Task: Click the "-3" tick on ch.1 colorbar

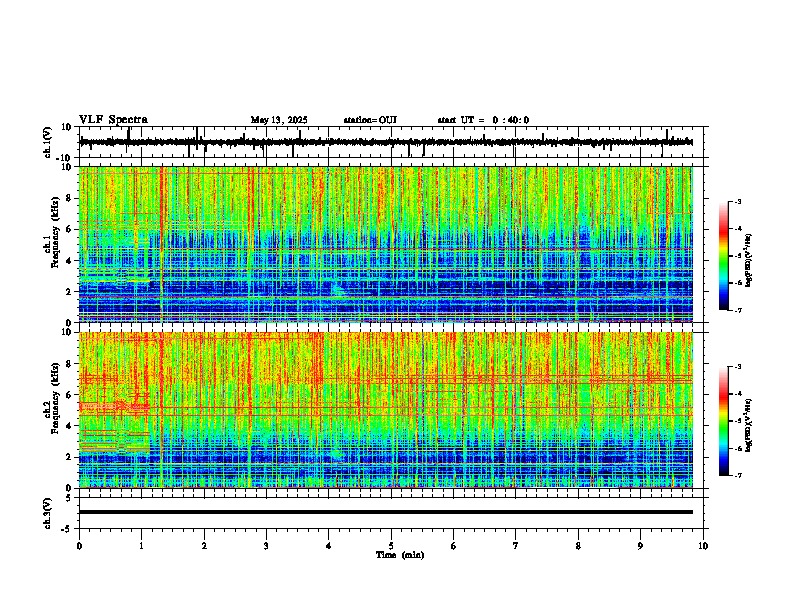Action: 738,201
